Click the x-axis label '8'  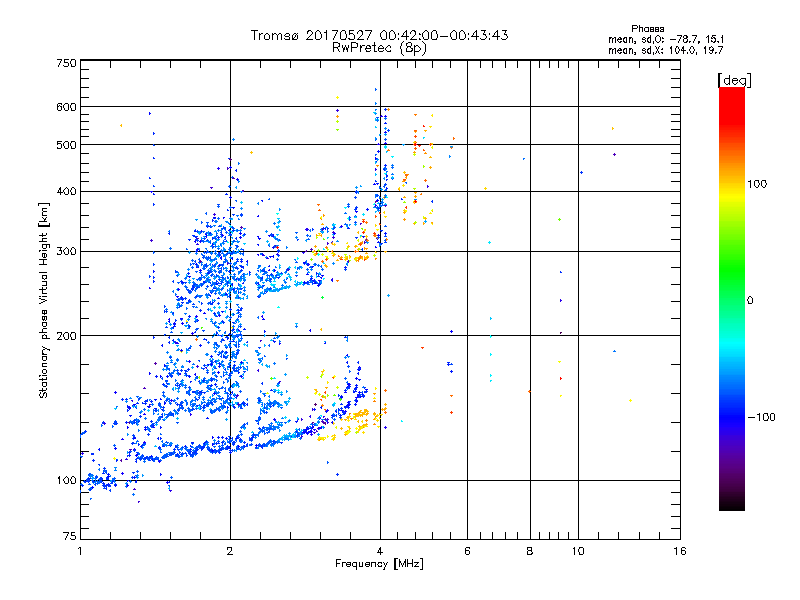530,551
